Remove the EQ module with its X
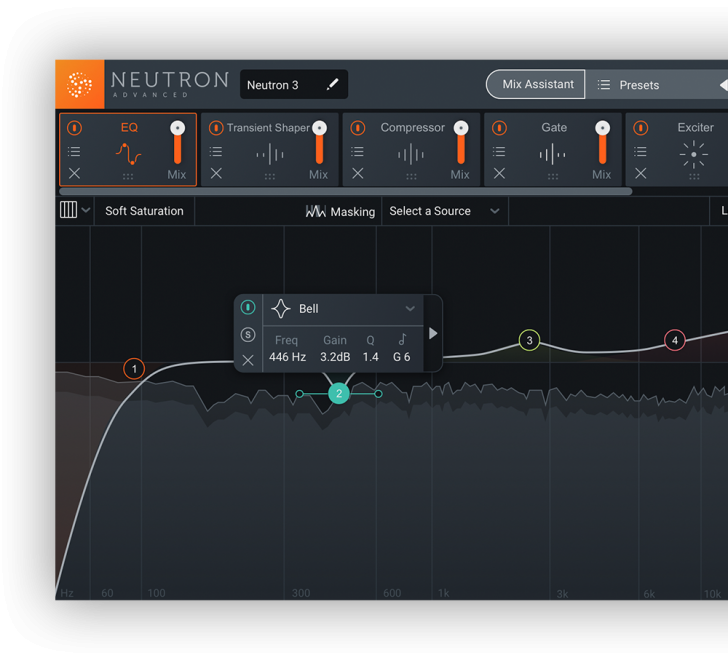Viewport: 728px width, 660px height. pyautogui.click(x=74, y=174)
